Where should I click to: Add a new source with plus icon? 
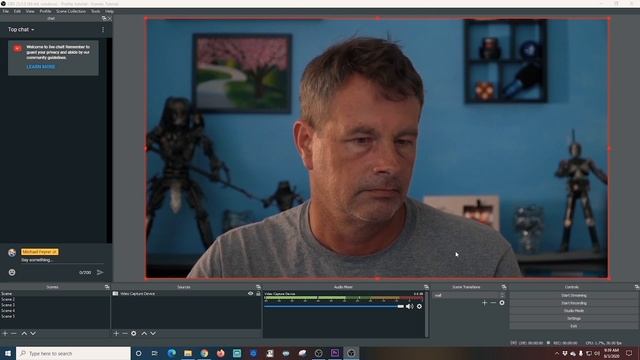click(x=116, y=333)
